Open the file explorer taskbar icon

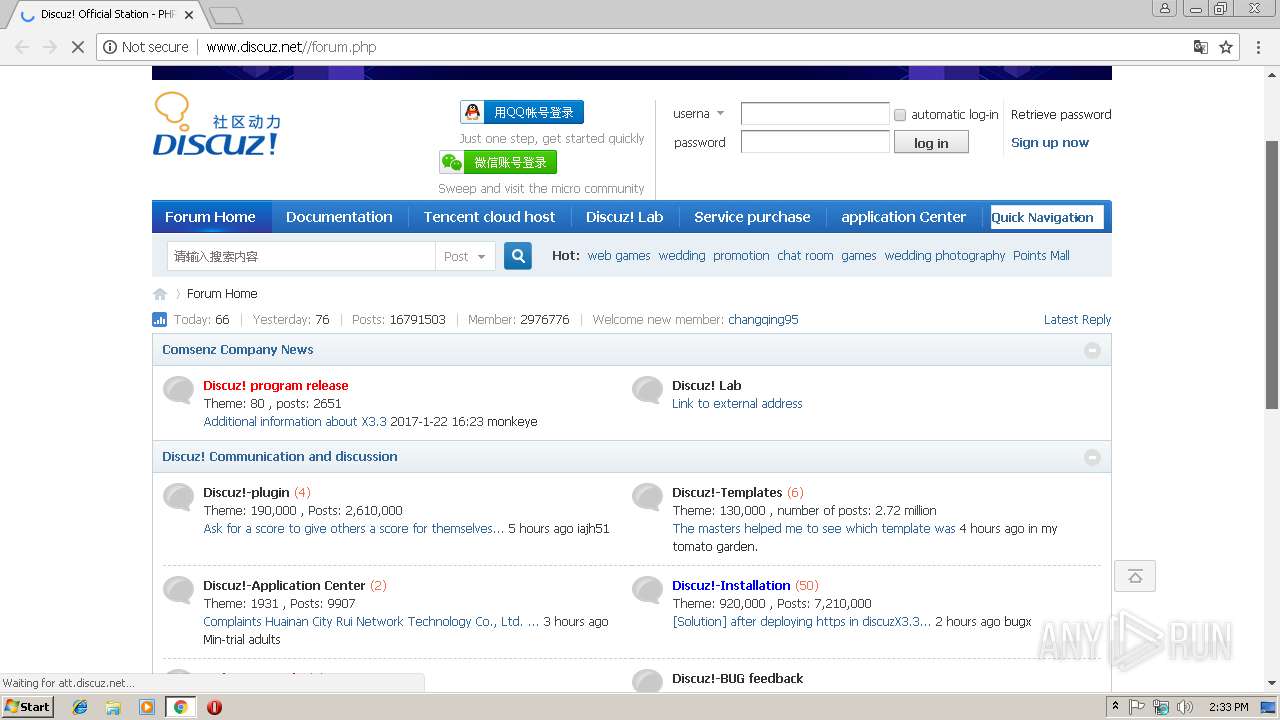pos(113,707)
